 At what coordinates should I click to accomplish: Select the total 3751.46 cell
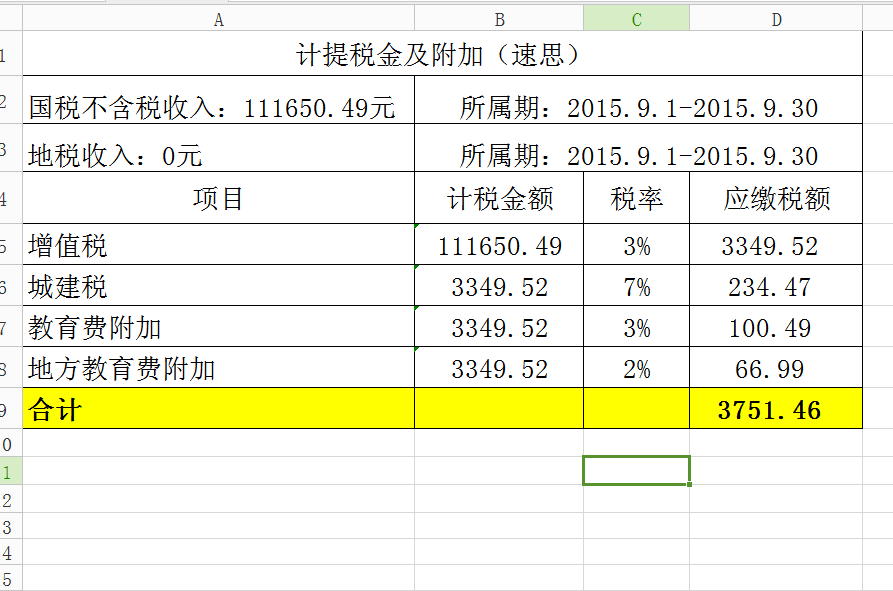(x=776, y=409)
